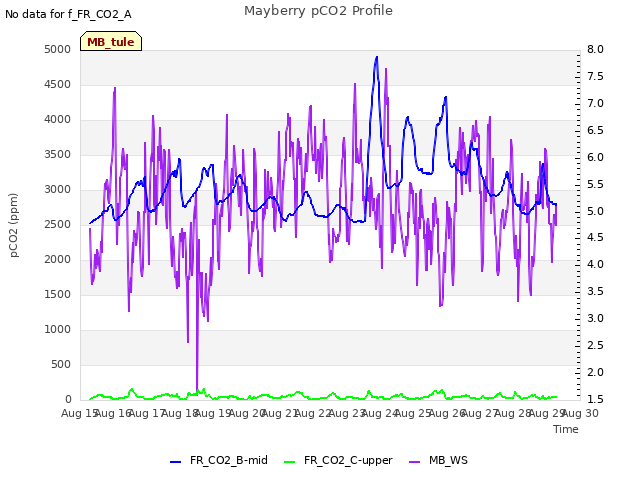This screenshot has width=640, height=480.
Task: Click the MB_tule annotation label
Action: tap(111, 41)
